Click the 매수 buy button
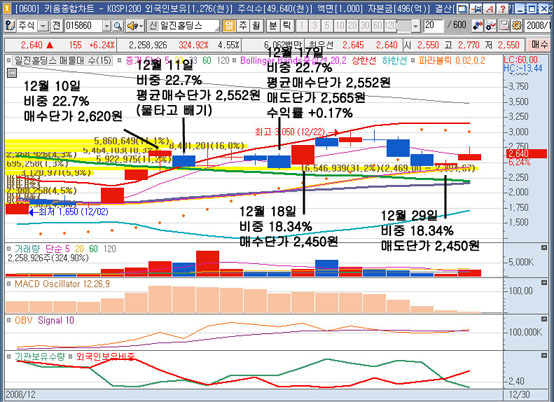 click(x=539, y=45)
